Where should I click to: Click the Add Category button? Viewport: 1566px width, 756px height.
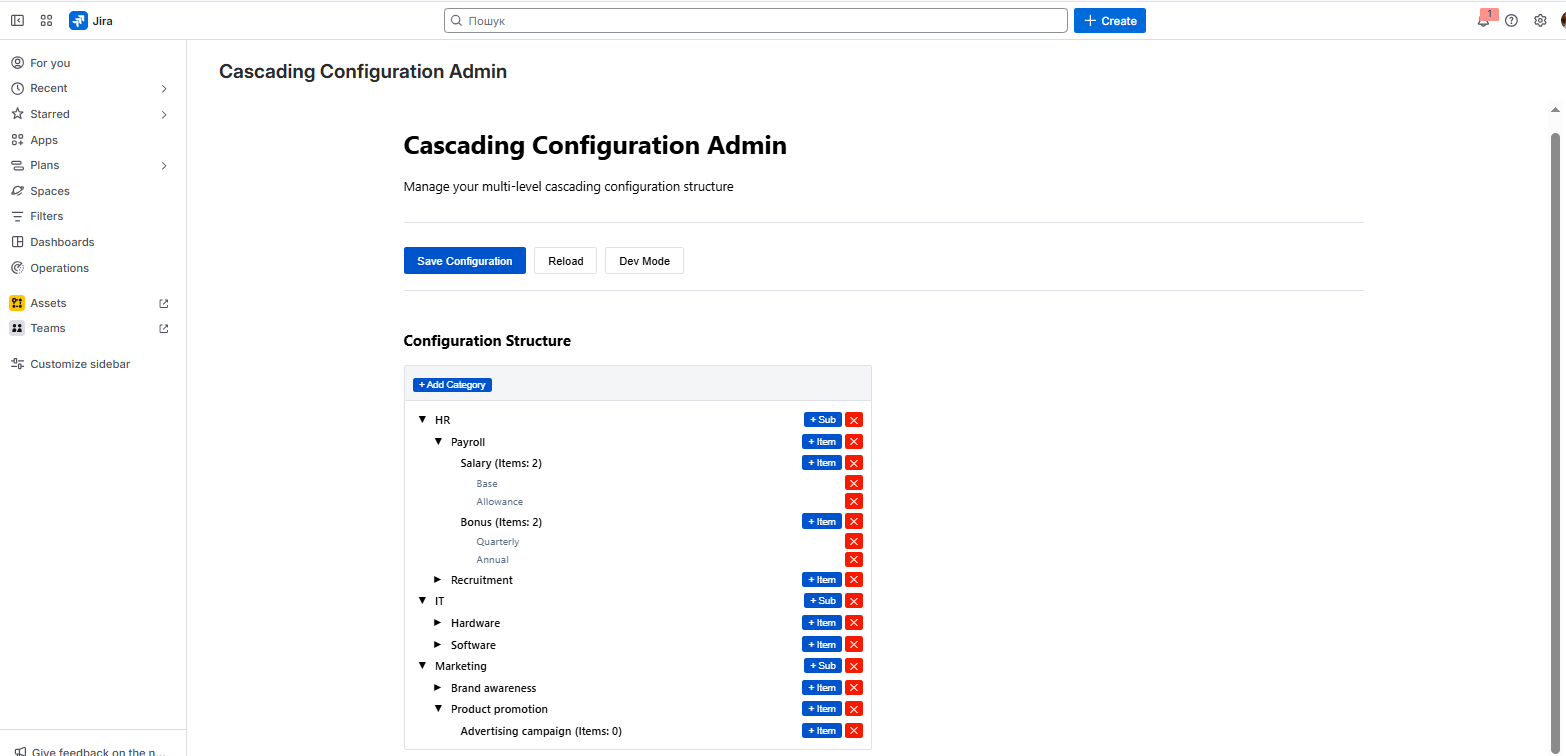pyautogui.click(x=452, y=385)
